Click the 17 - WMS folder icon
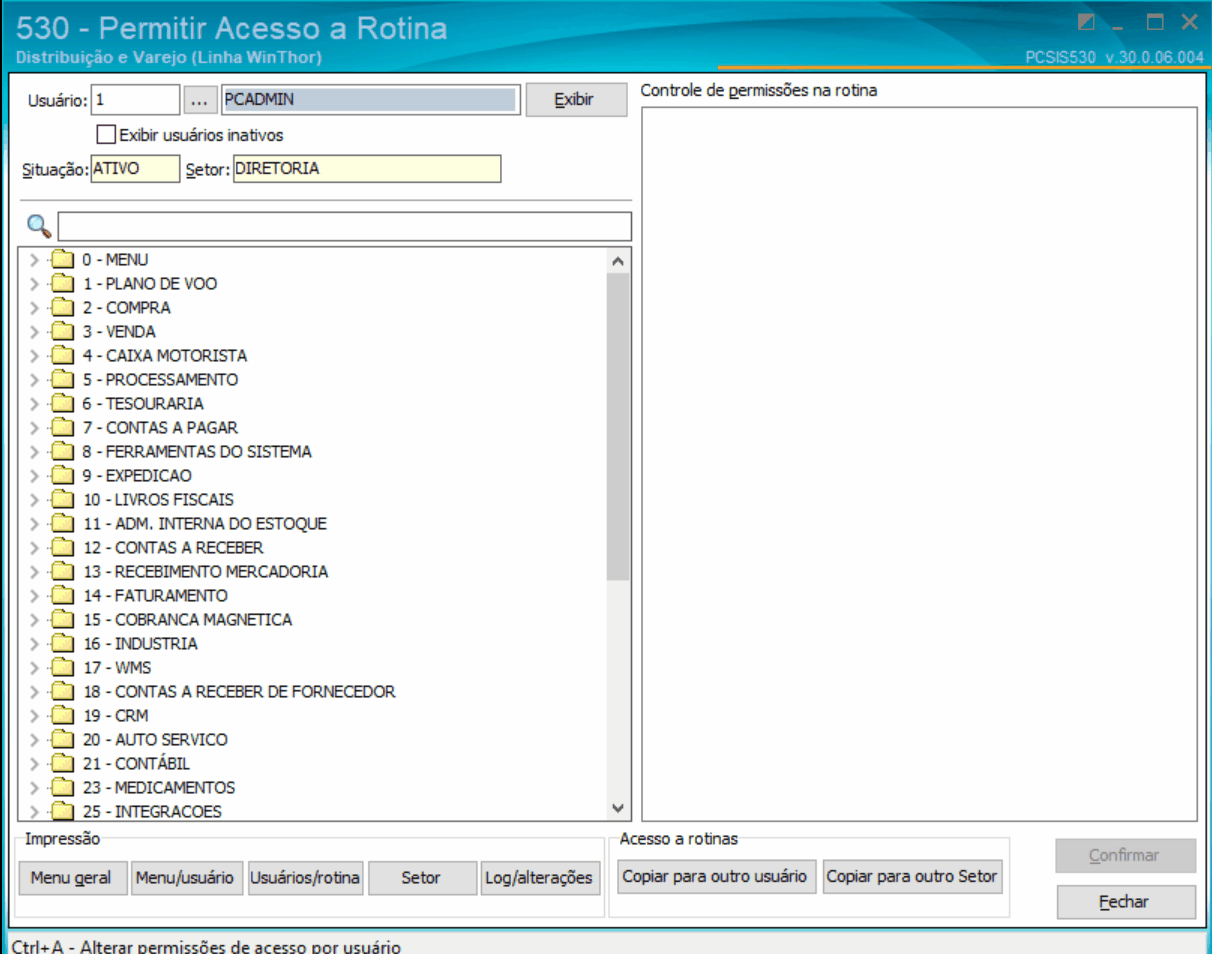This screenshot has width=1212, height=954. coord(63,668)
